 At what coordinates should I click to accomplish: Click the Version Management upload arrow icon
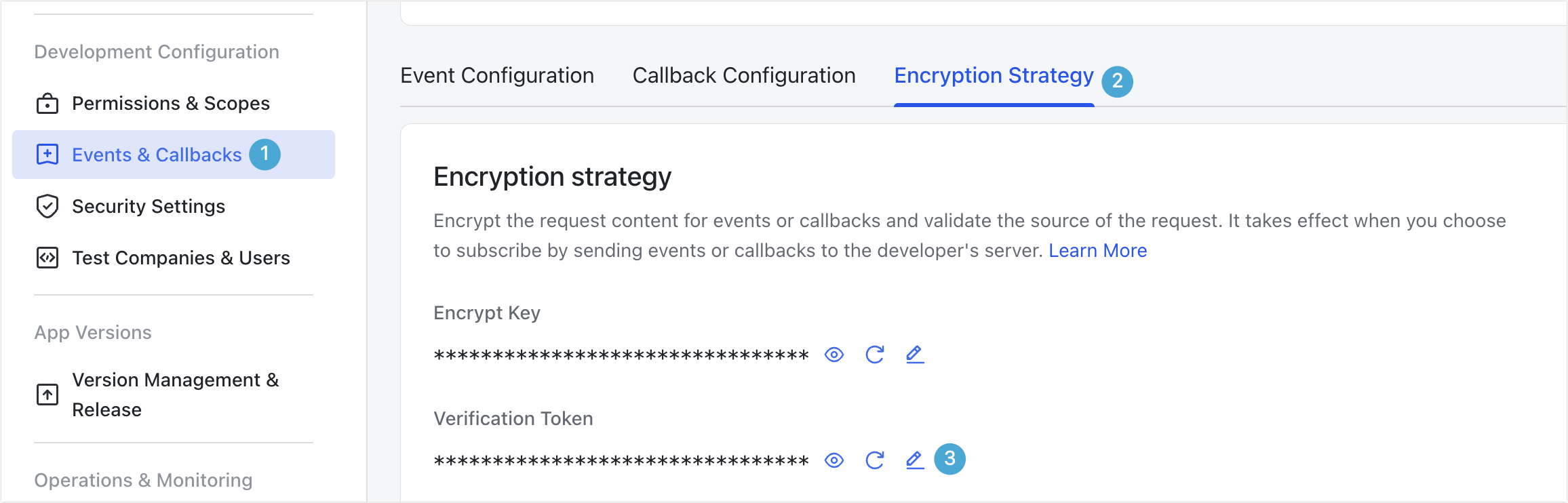tap(47, 394)
